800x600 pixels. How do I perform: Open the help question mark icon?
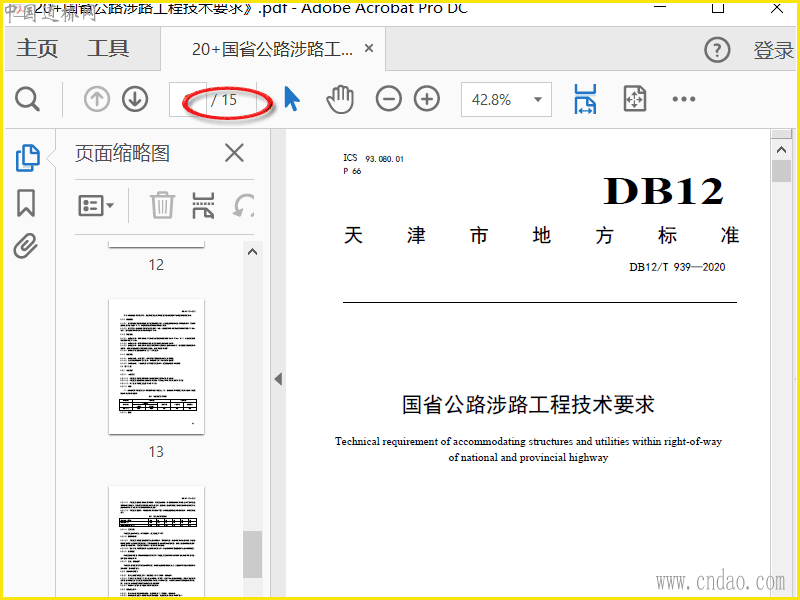717,50
